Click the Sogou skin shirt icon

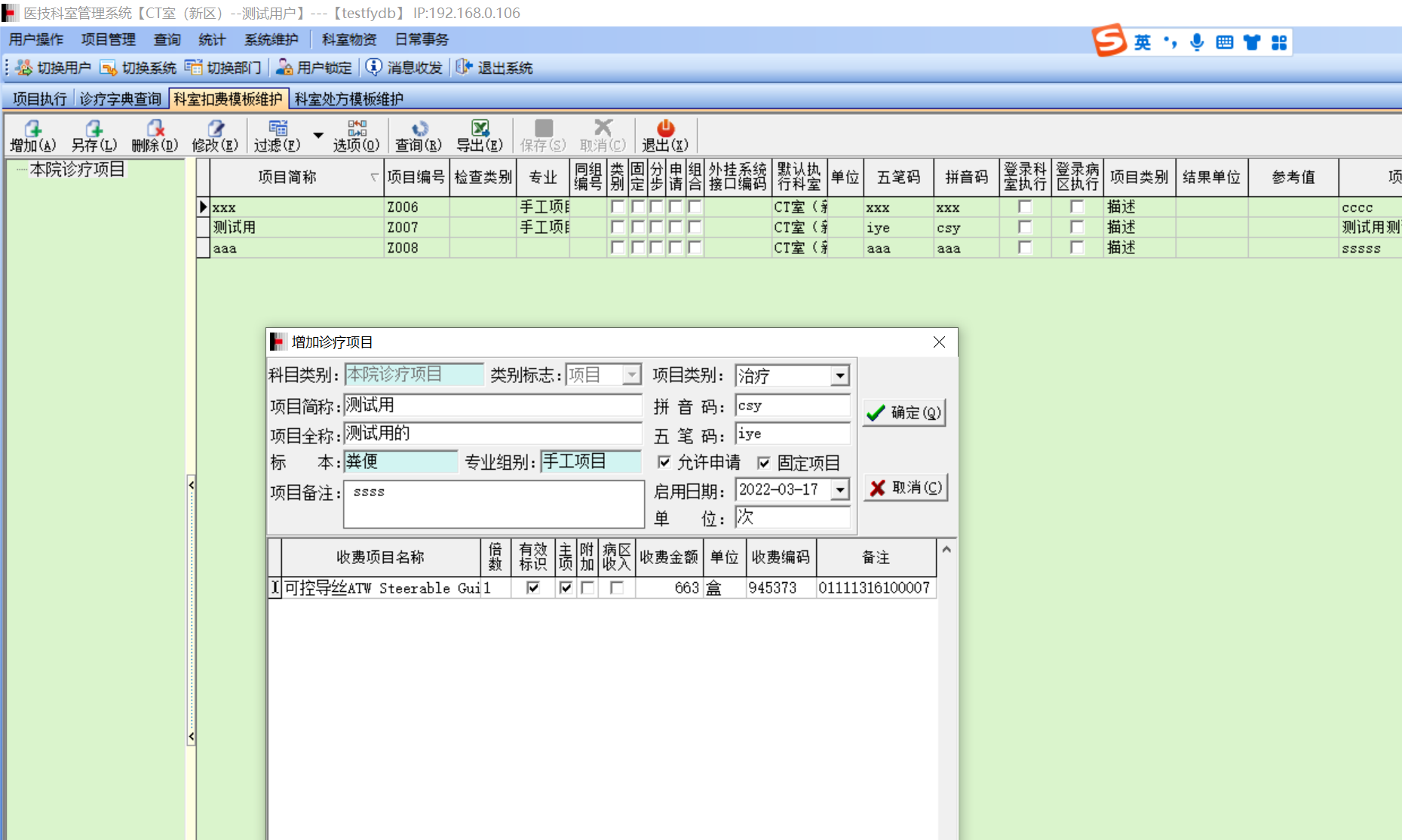click(x=1252, y=42)
